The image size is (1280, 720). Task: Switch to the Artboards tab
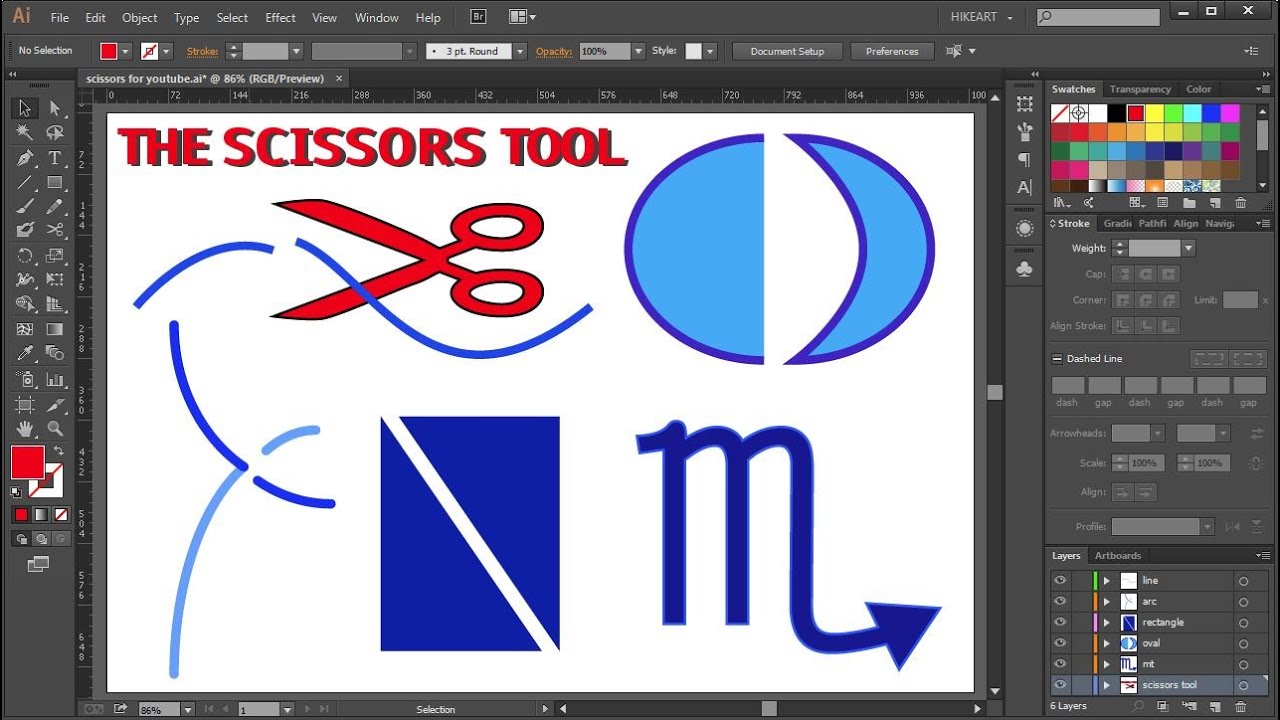point(1118,555)
